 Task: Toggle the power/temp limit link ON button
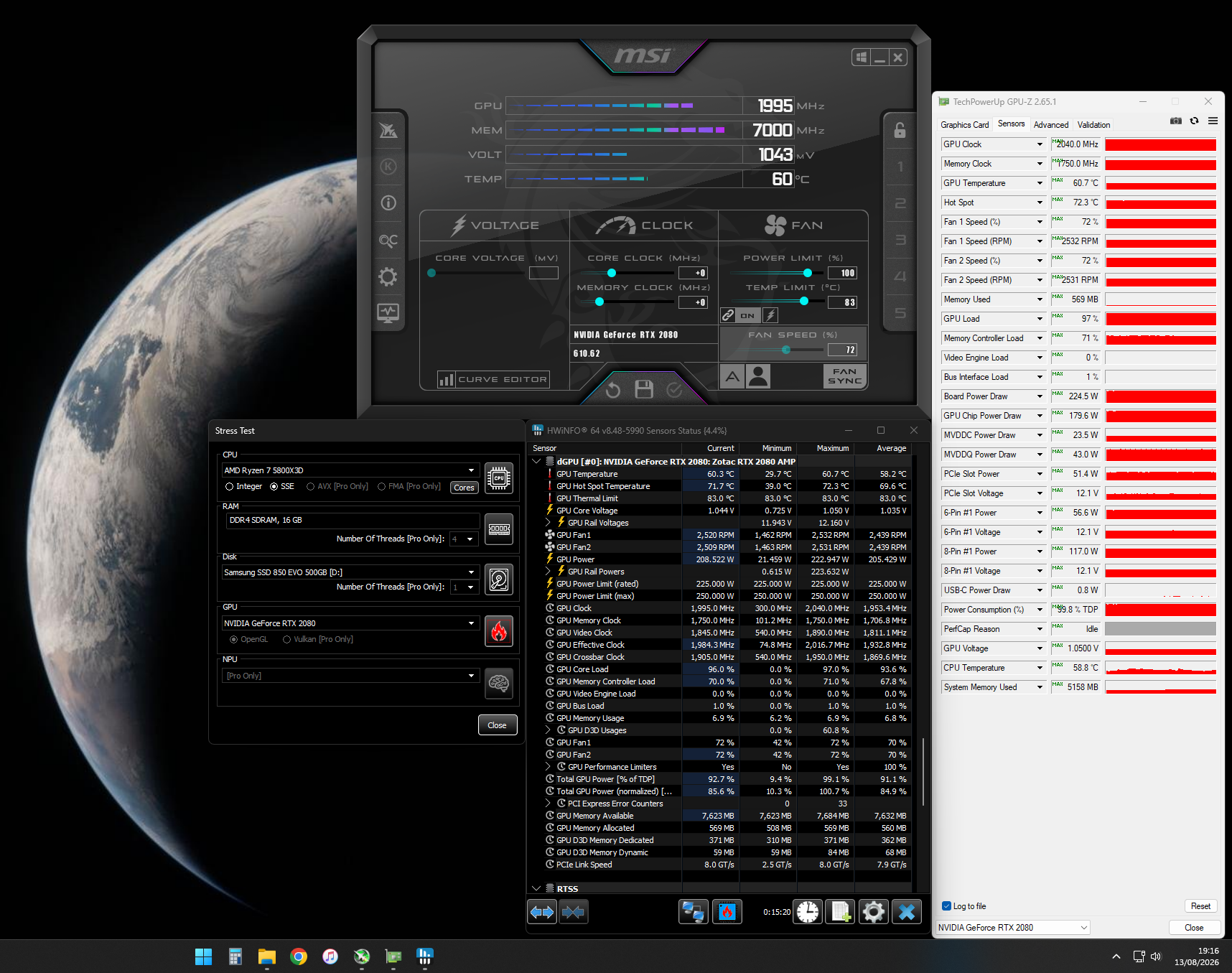click(x=747, y=315)
